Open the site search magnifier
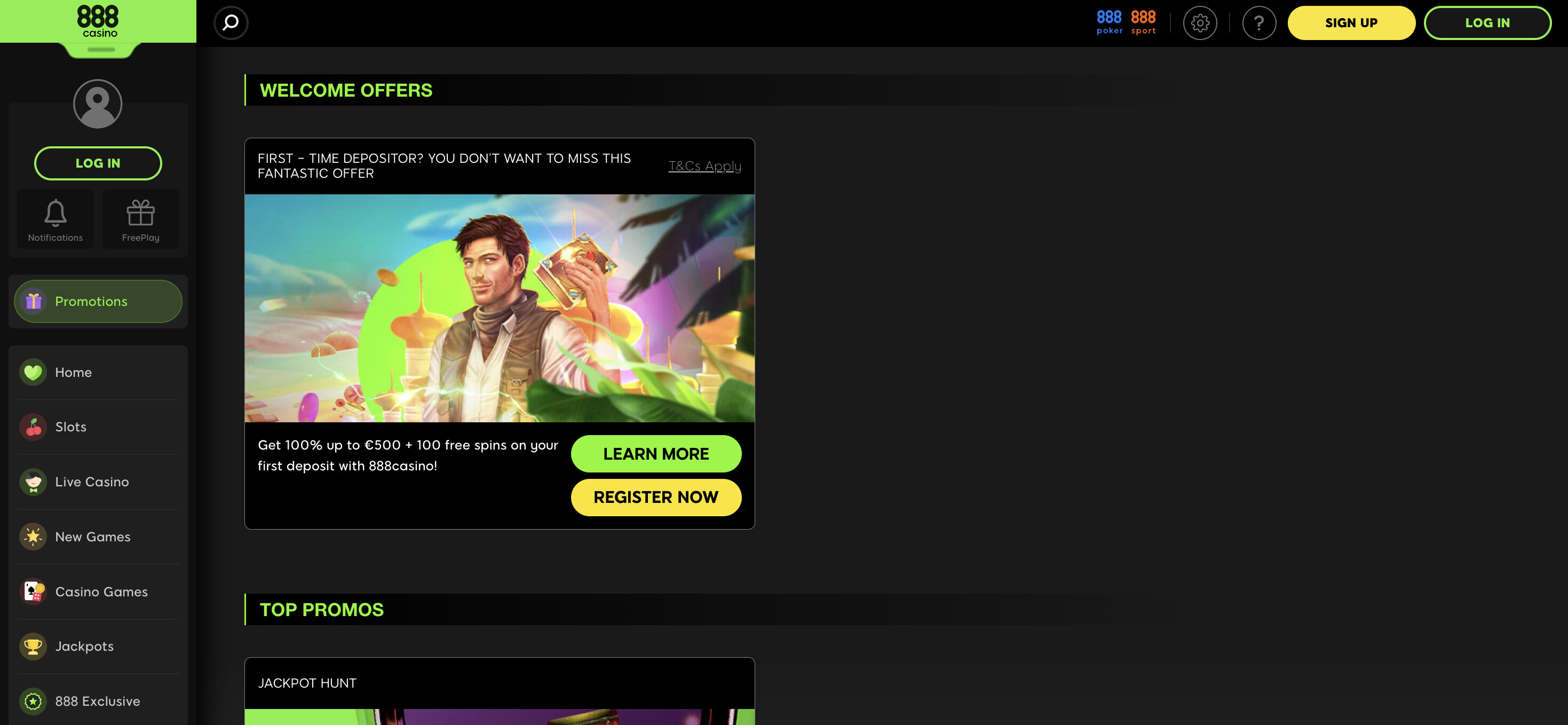 (x=230, y=22)
